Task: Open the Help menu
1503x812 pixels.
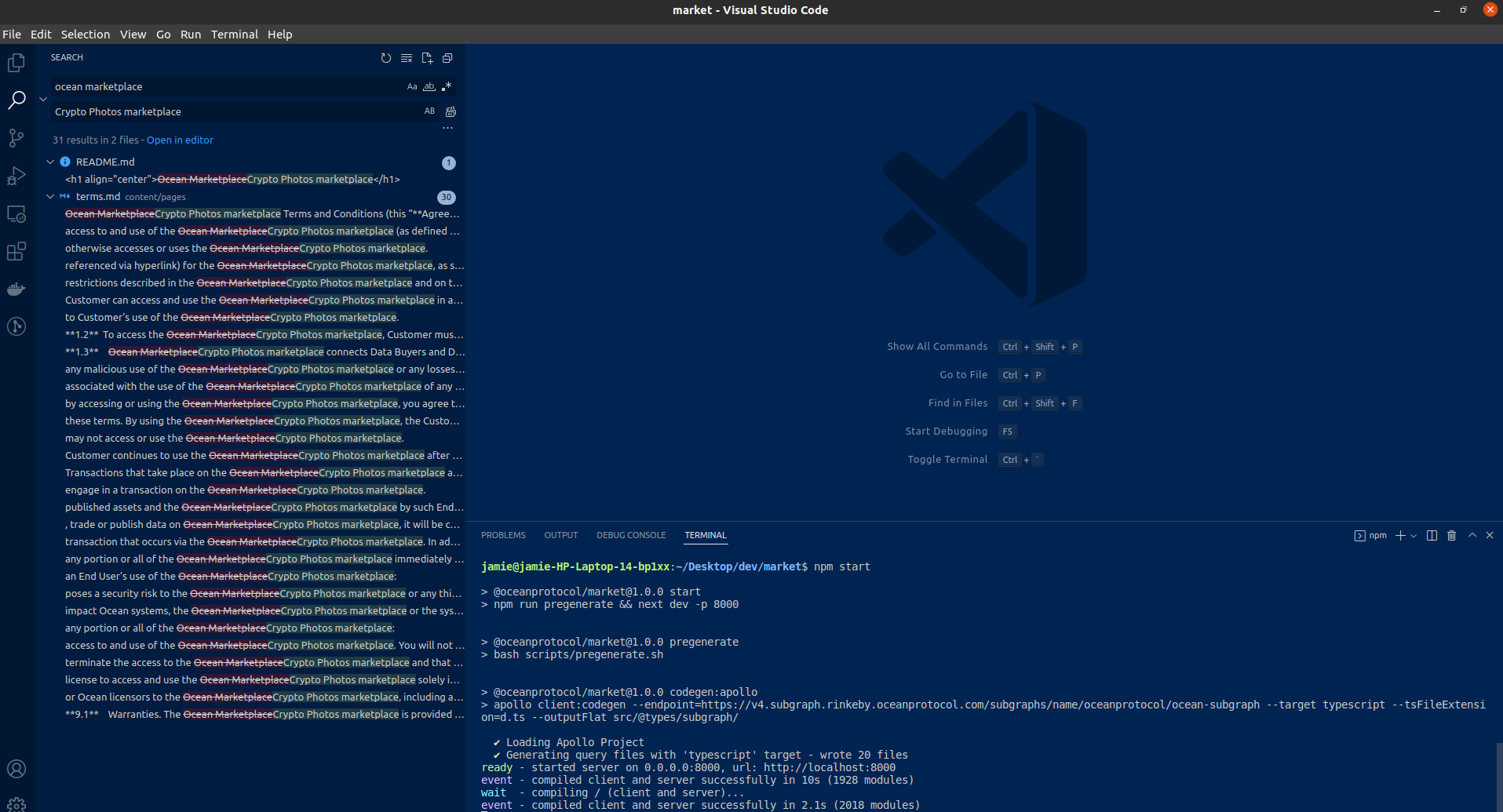Action: (x=279, y=34)
